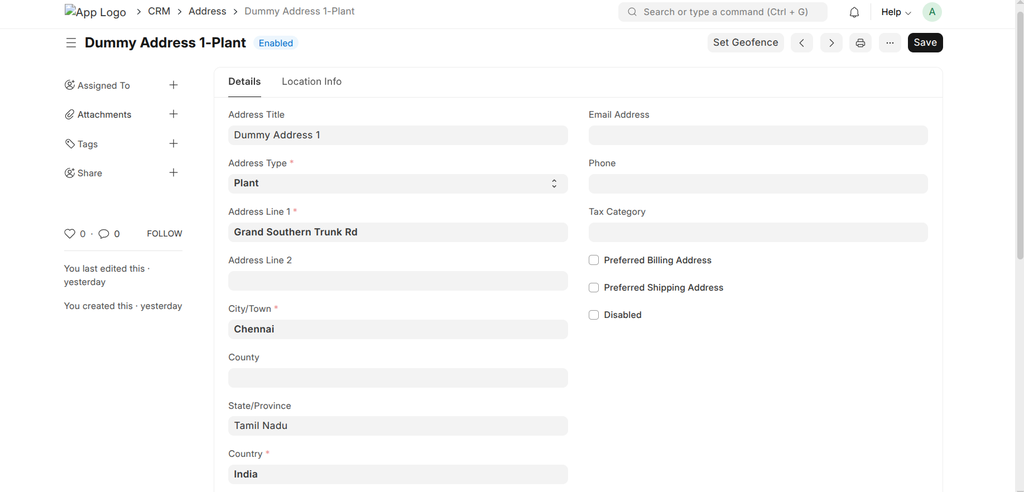Click the Assigned To sidebar label
This screenshot has width=1024, height=492.
click(103, 86)
